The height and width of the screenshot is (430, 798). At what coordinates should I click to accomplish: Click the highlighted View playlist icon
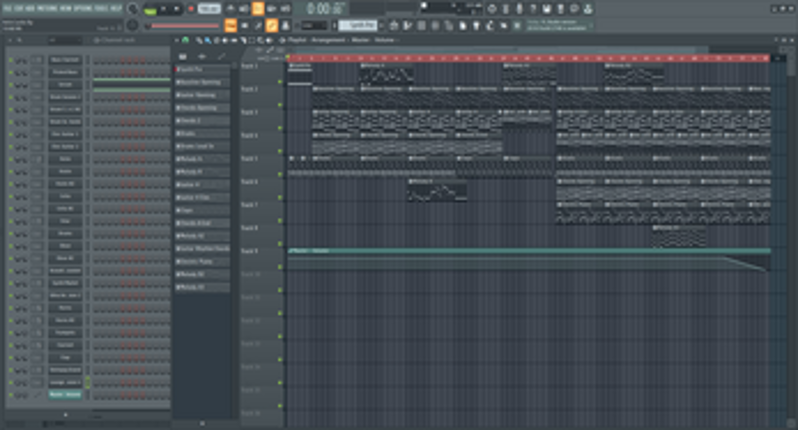[231, 25]
